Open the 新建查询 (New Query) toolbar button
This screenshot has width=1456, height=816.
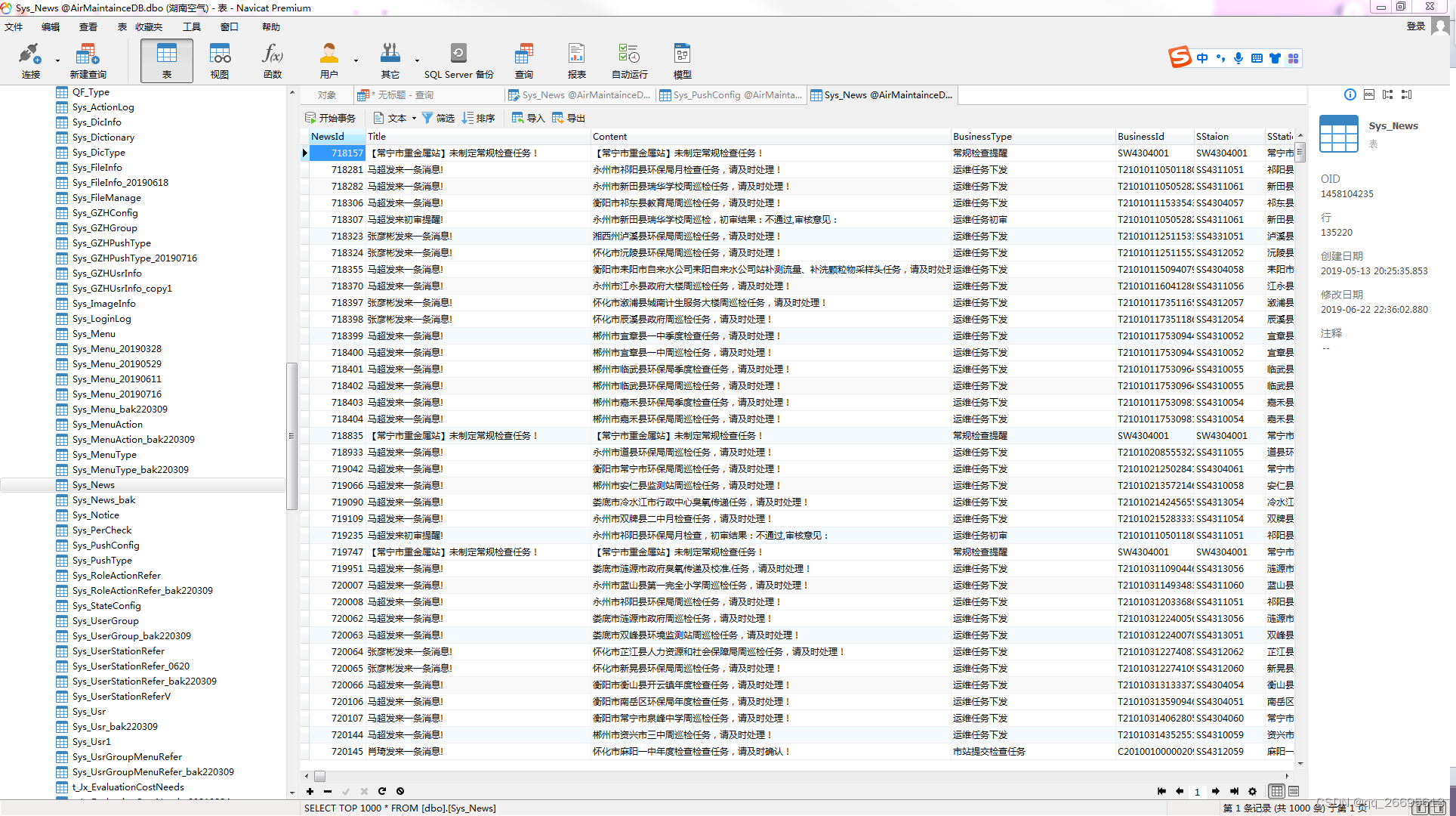88,60
